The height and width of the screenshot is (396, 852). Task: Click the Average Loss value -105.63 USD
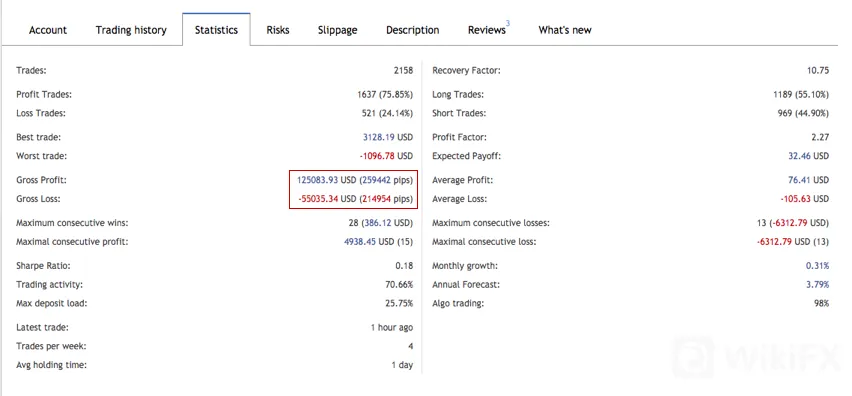(805, 199)
